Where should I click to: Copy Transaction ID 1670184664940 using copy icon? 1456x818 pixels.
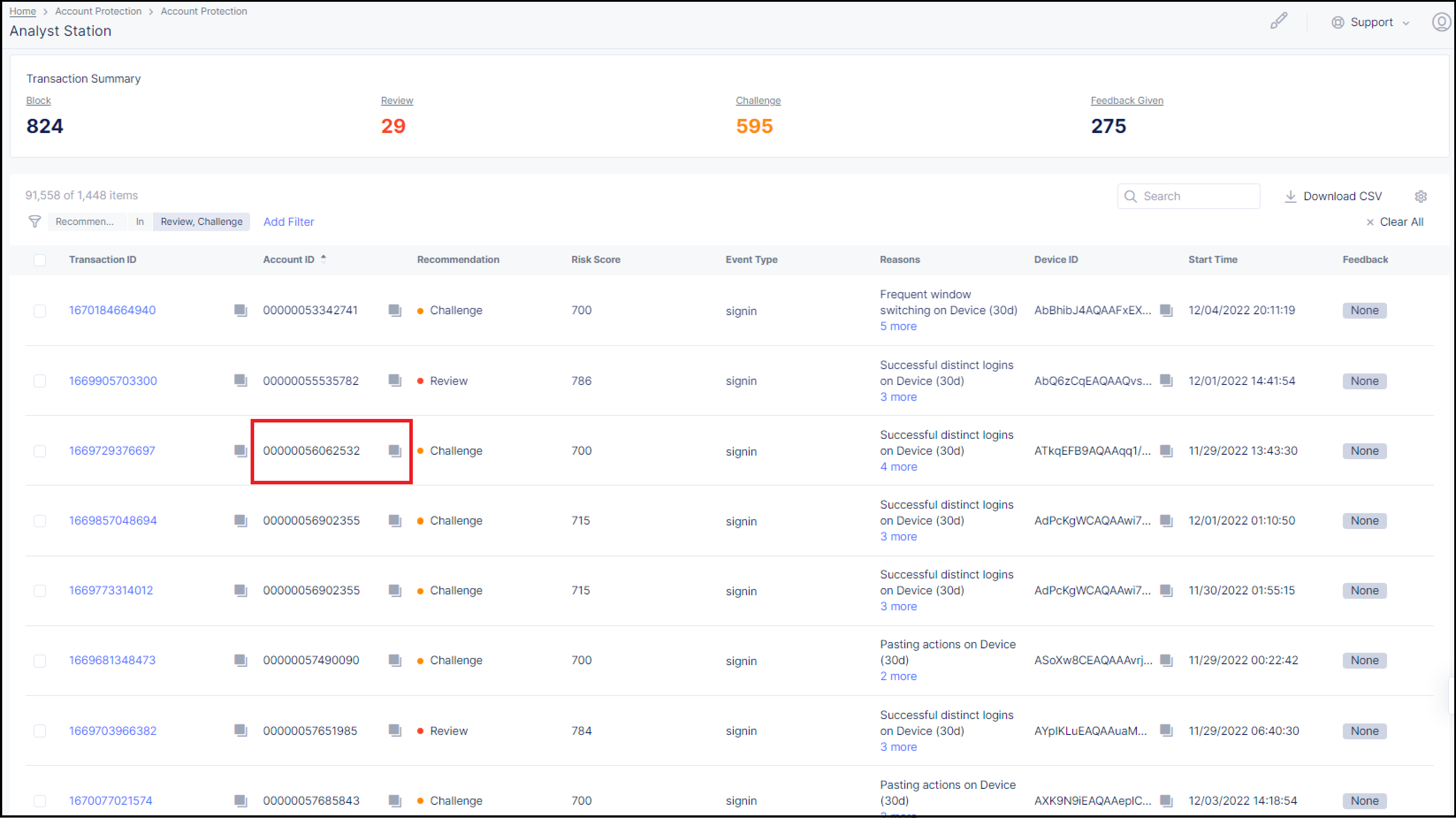click(x=240, y=310)
